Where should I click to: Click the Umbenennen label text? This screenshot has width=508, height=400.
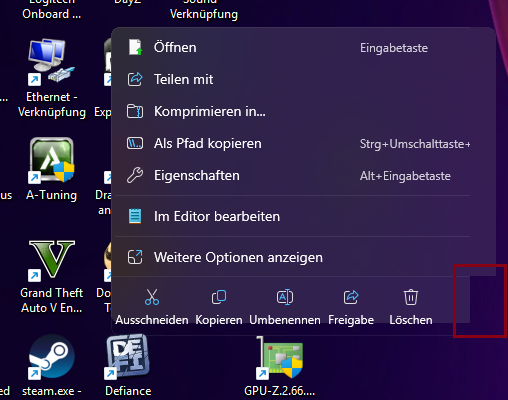[285, 320]
